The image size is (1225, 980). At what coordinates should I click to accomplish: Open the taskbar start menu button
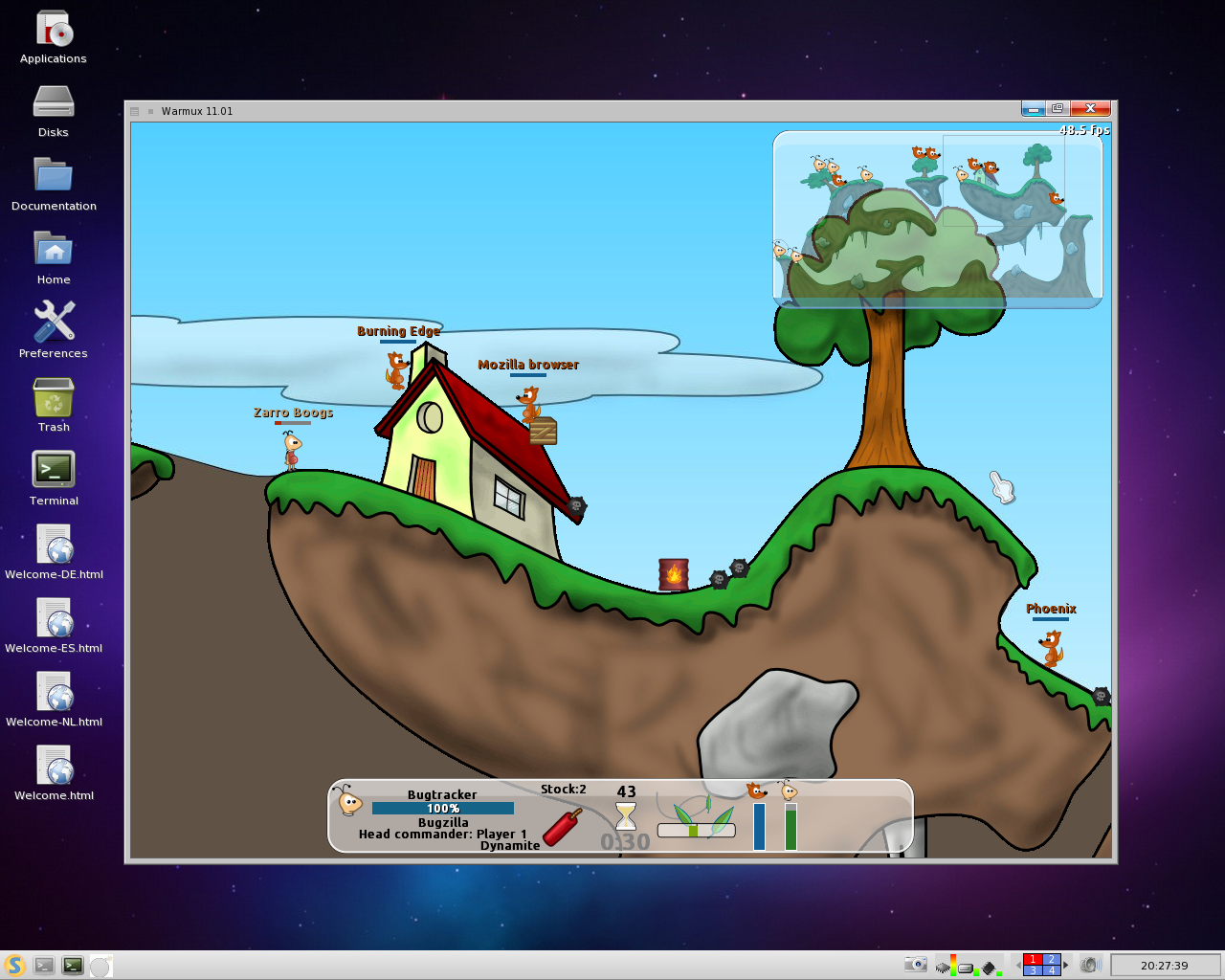pos(13,966)
